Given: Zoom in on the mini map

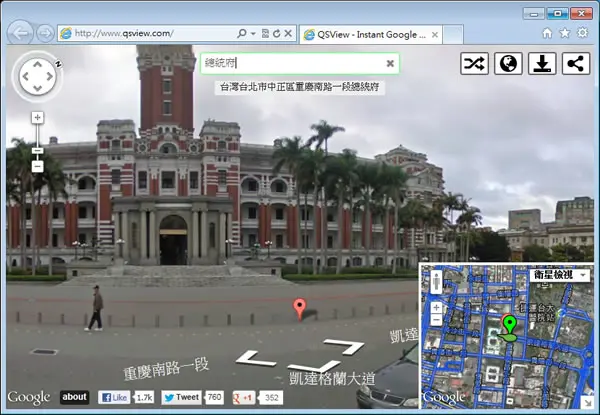Looking at the screenshot, I should (436, 308).
